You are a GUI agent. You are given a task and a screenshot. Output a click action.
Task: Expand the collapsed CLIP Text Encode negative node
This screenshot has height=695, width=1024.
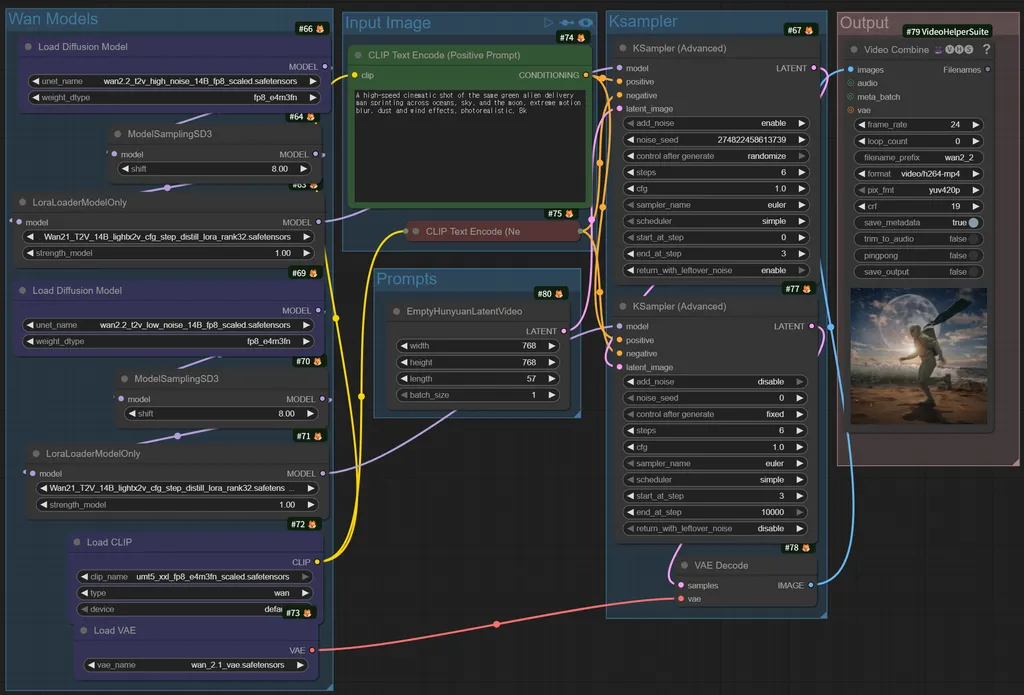(x=416, y=231)
